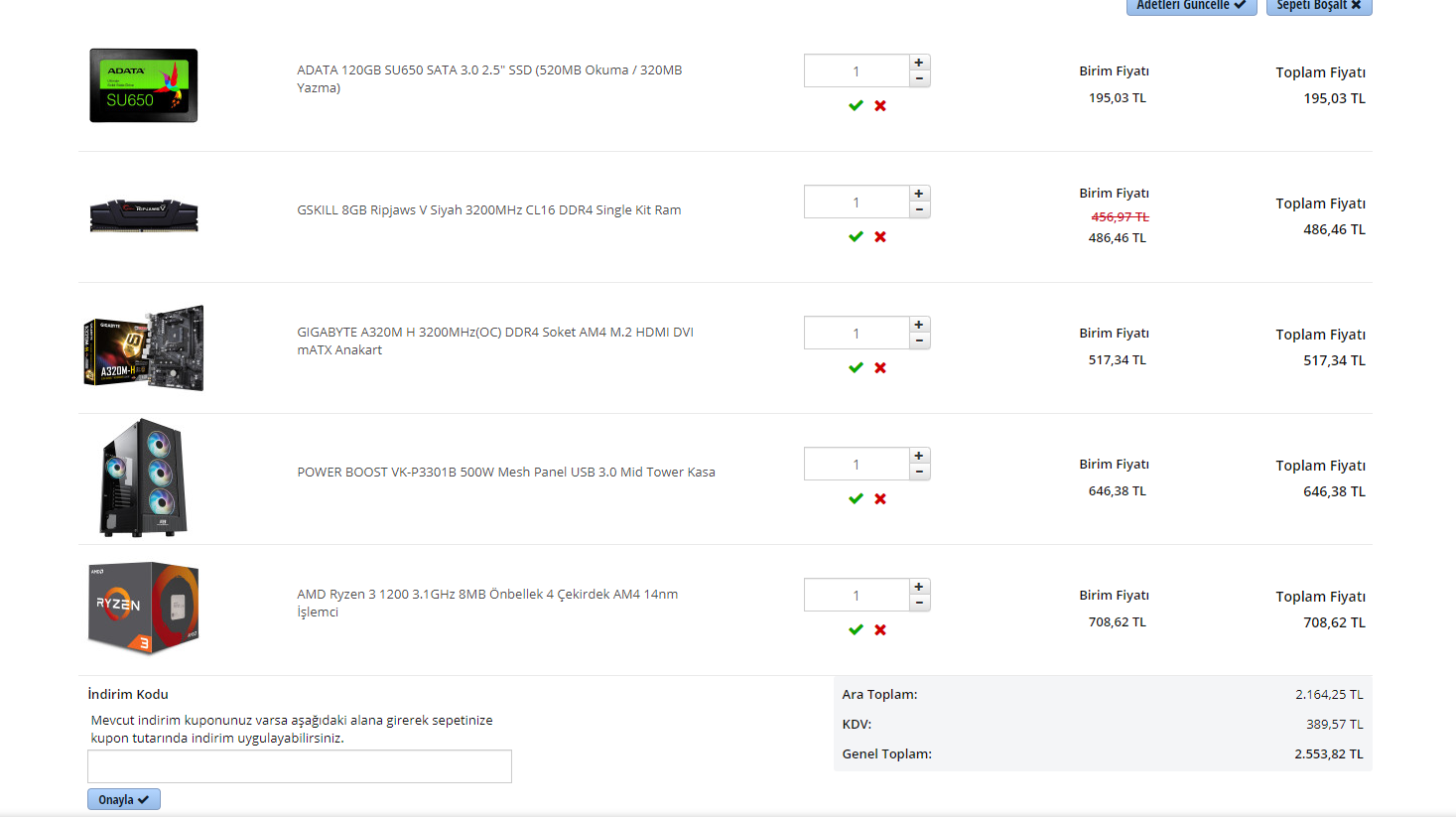Click AMD Ryzen 3 total price 708,62 TL

coord(1334,622)
